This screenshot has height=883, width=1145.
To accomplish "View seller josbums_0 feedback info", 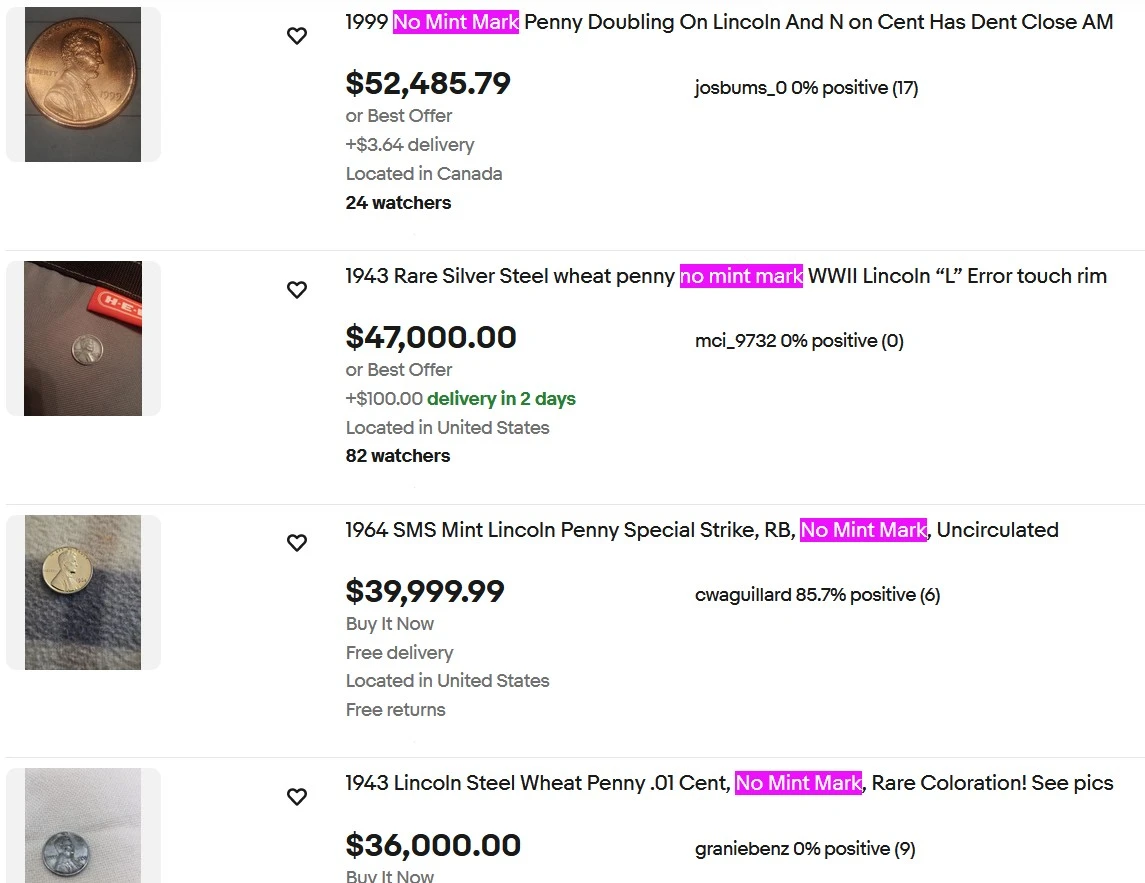I will tap(806, 88).
